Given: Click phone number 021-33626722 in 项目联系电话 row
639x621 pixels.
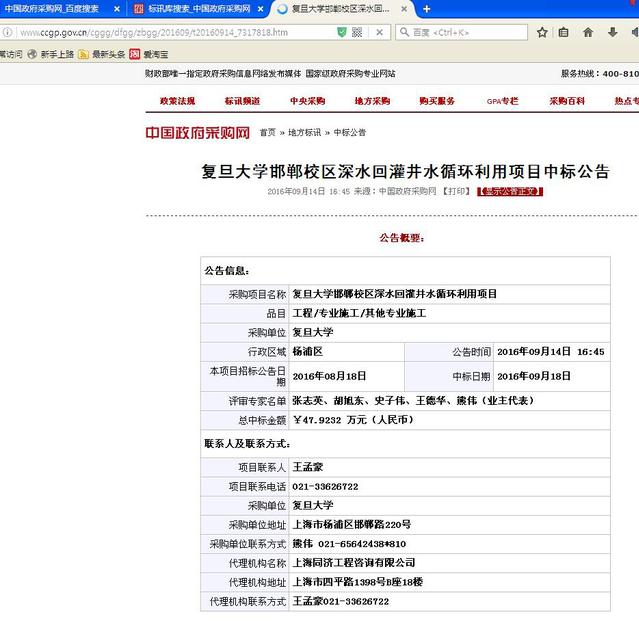Looking at the screenshot, I should tap(325, 487).
